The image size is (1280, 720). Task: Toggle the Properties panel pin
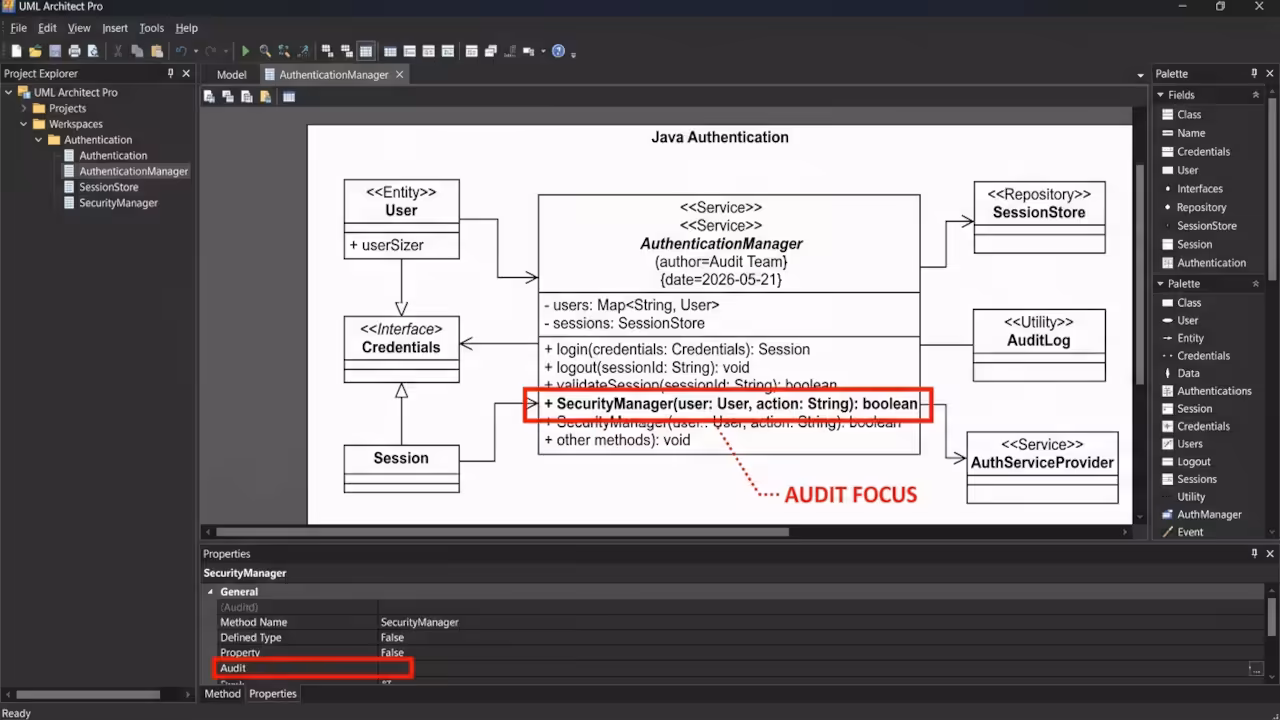click(x=1255, y=554)
